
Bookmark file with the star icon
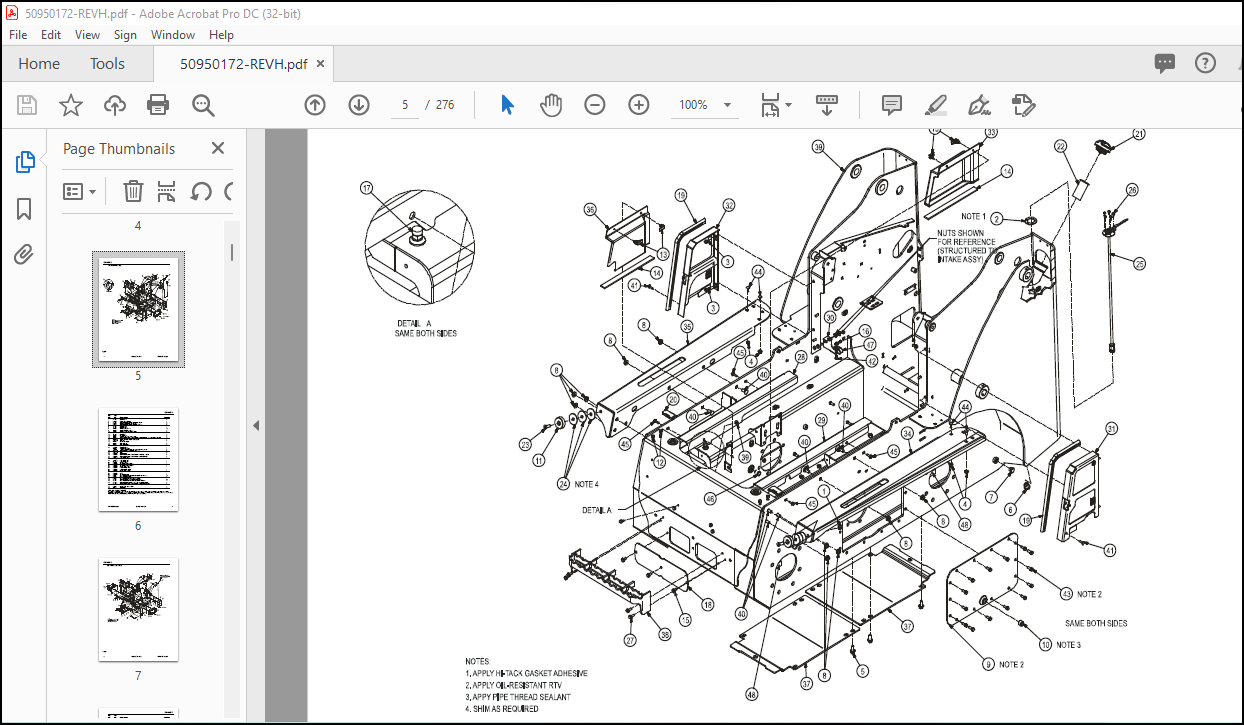click(x=71, y=105)
